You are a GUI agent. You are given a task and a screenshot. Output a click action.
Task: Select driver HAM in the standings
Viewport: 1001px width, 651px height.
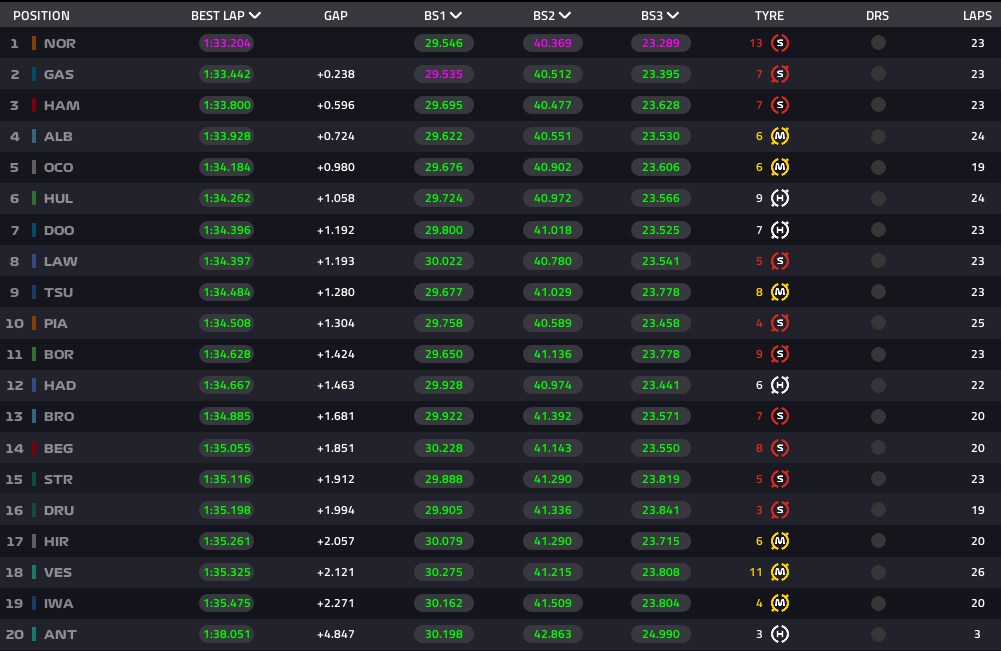tap(62, 105)
